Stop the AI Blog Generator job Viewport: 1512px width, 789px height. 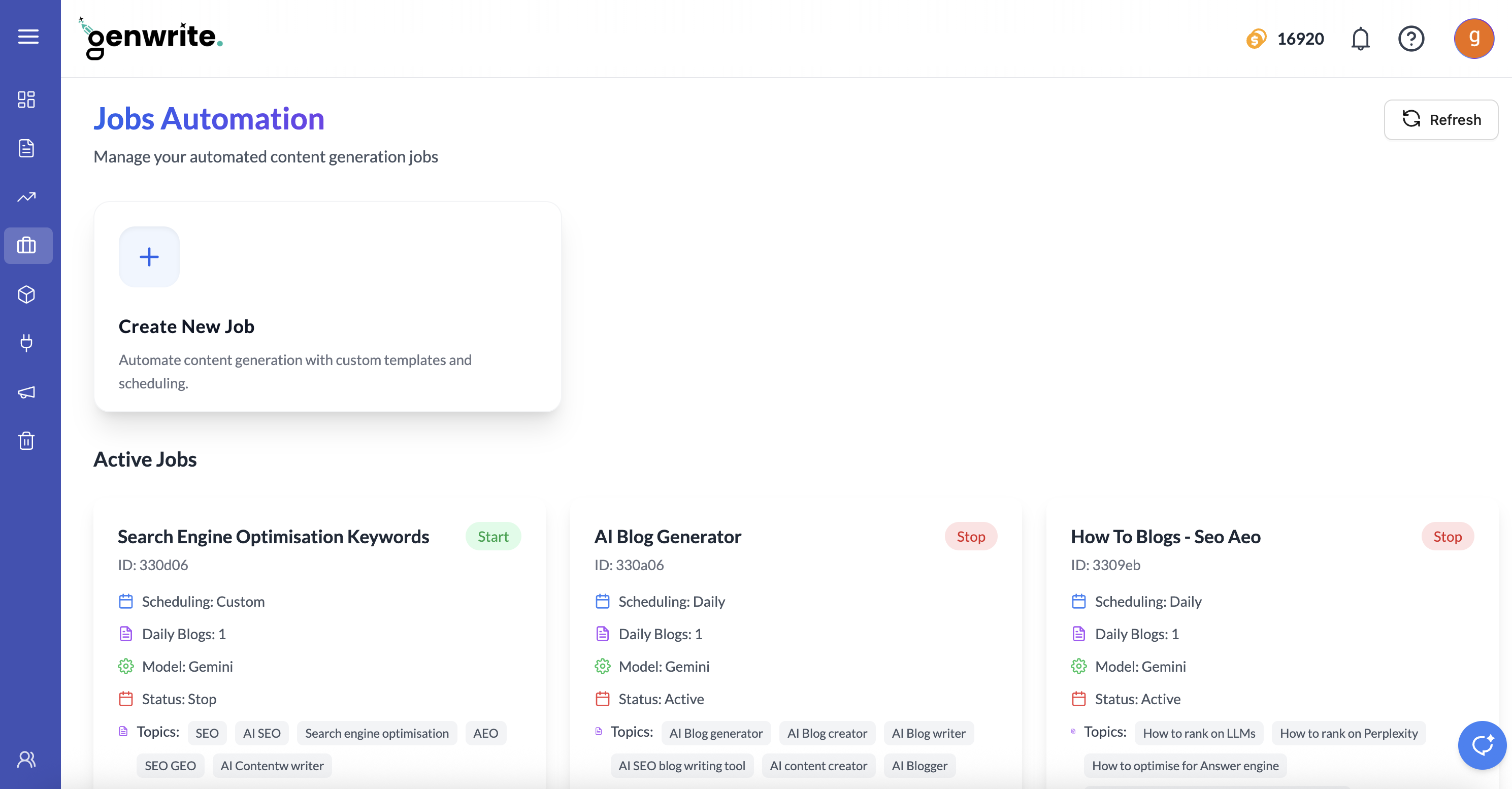pos(970,537)
